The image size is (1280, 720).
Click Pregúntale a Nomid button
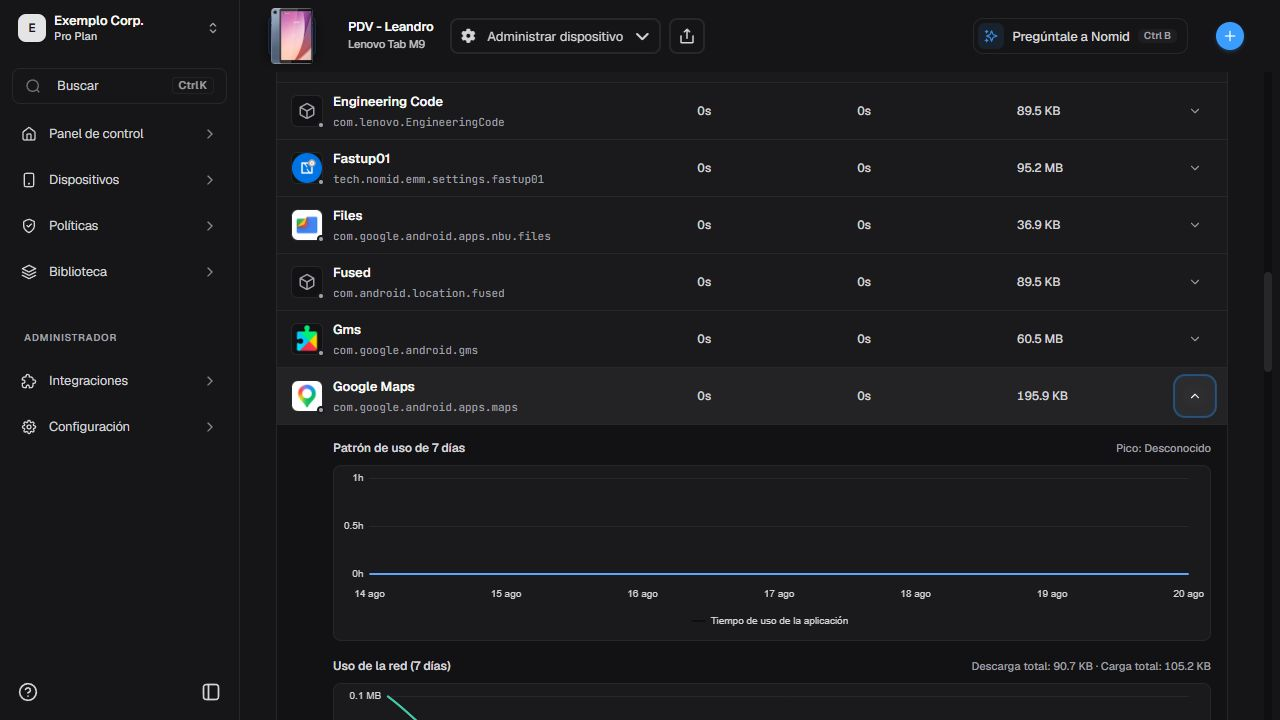(1080, 36)
